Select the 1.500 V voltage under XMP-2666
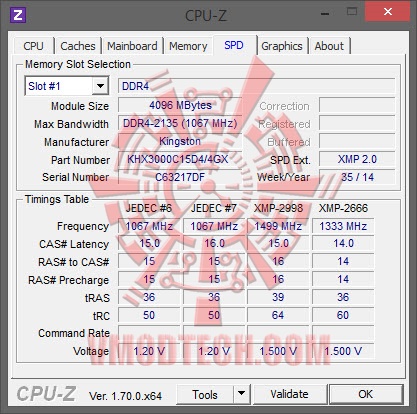 tap(343, 351)
